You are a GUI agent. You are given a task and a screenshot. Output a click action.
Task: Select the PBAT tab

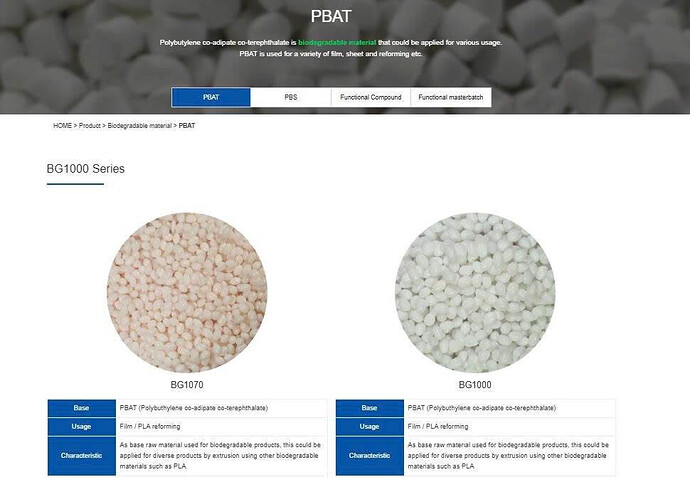tap(211, 97)
